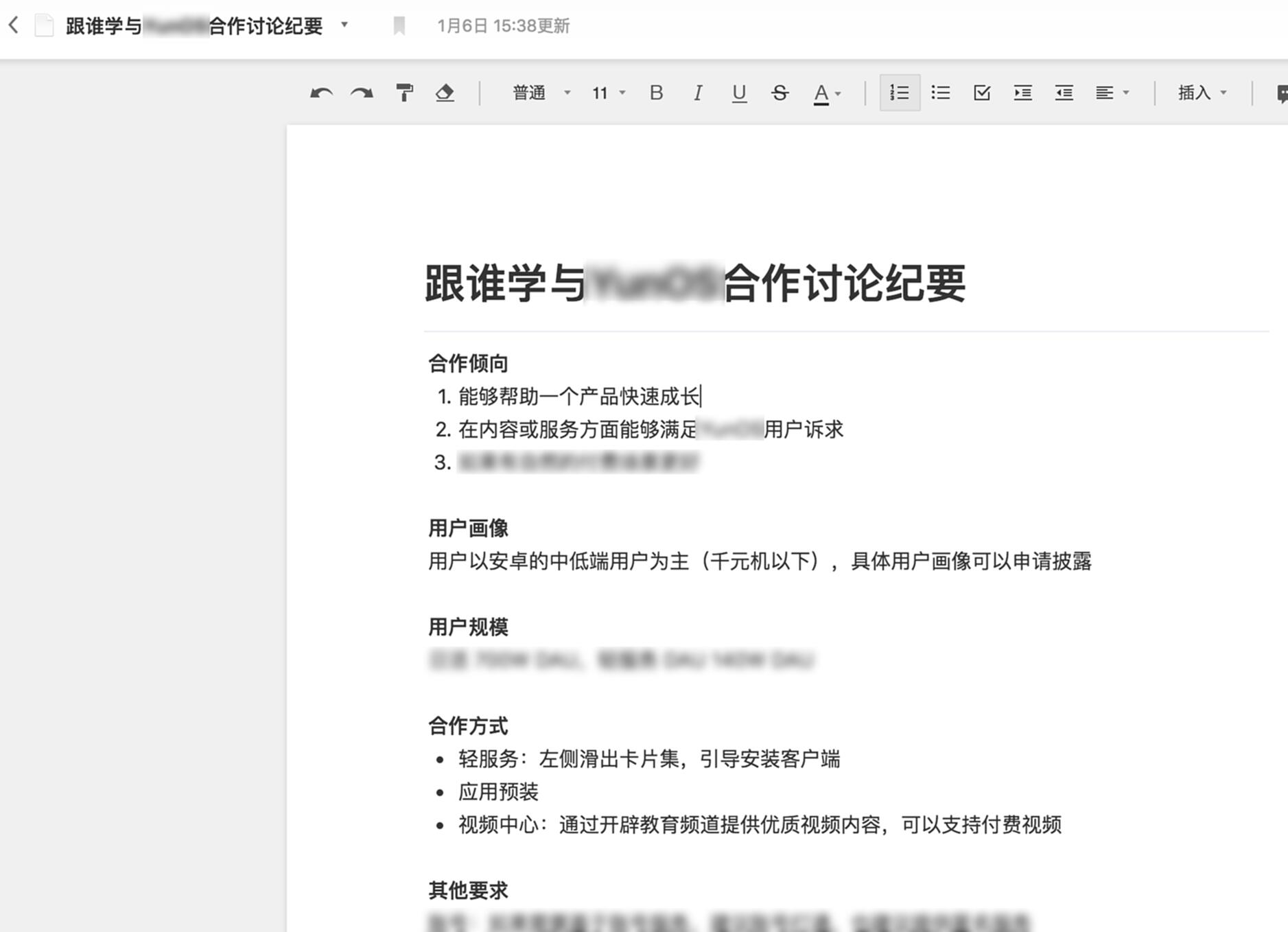Open the font size 11 dropdown
Screen dimensions: 1288x932
pos(608,93)
